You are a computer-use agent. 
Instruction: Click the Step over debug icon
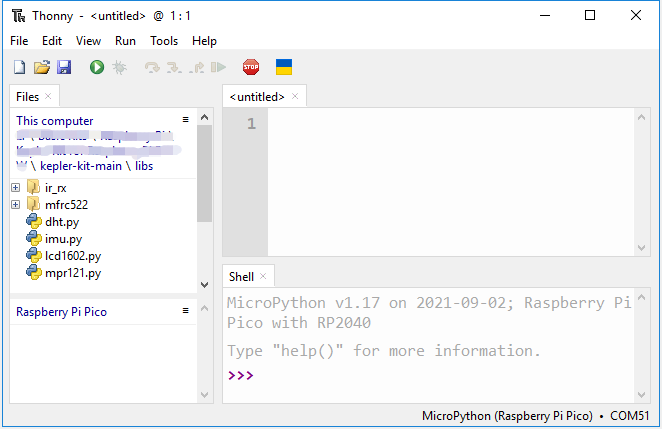click(x=152, y=68)
